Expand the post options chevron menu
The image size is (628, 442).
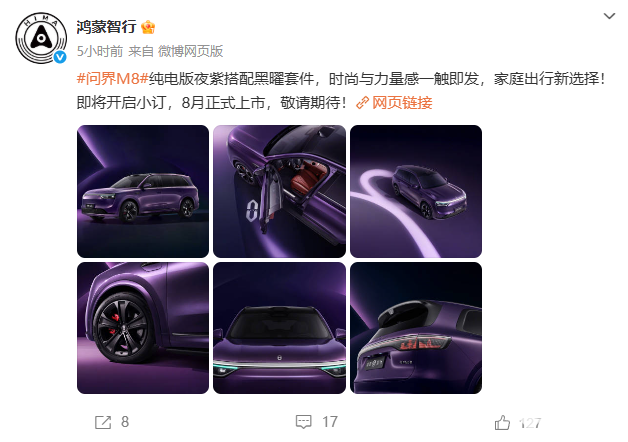point(609,16)
